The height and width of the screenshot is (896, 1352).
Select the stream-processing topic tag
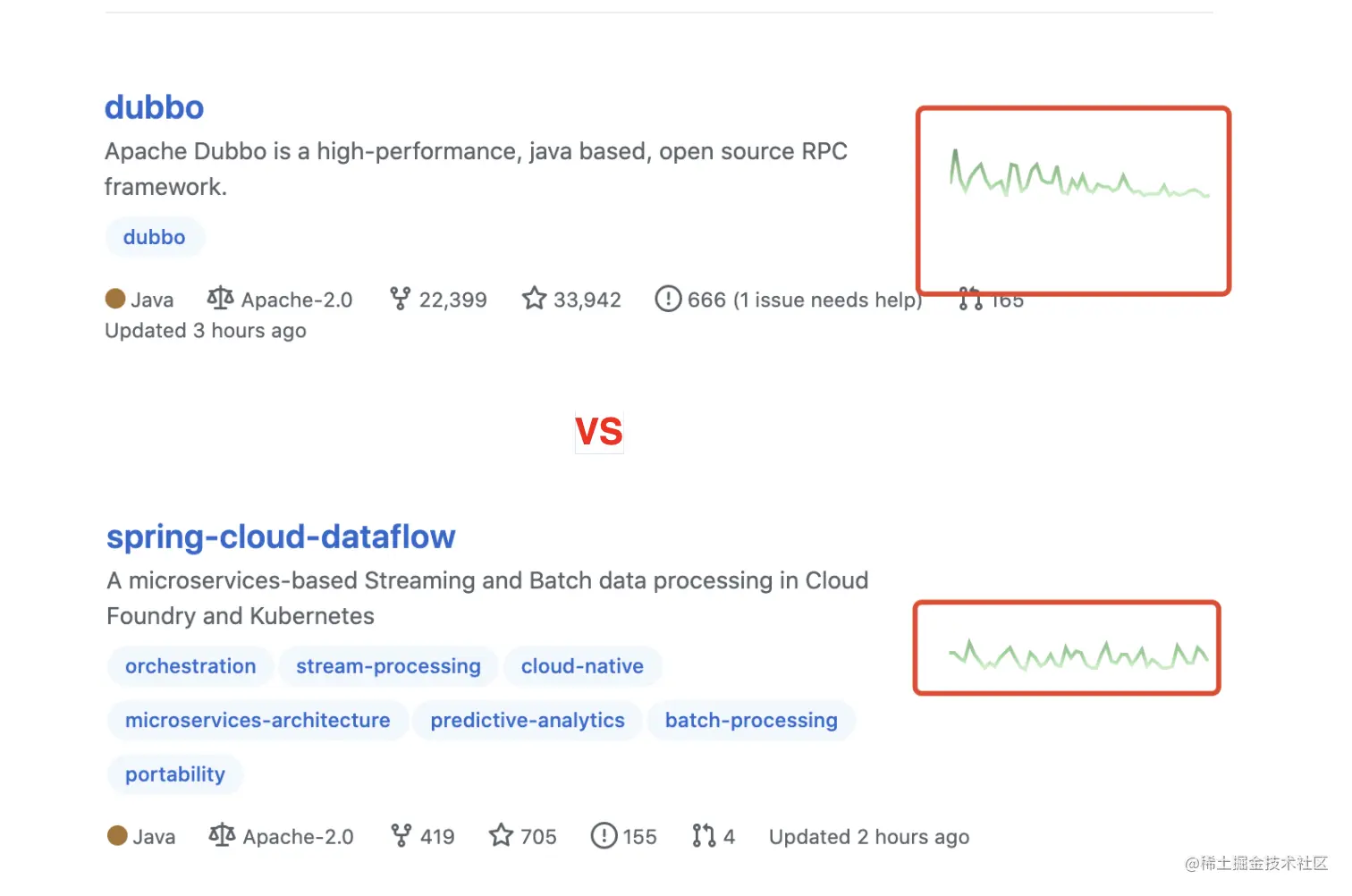click(388, 666)
